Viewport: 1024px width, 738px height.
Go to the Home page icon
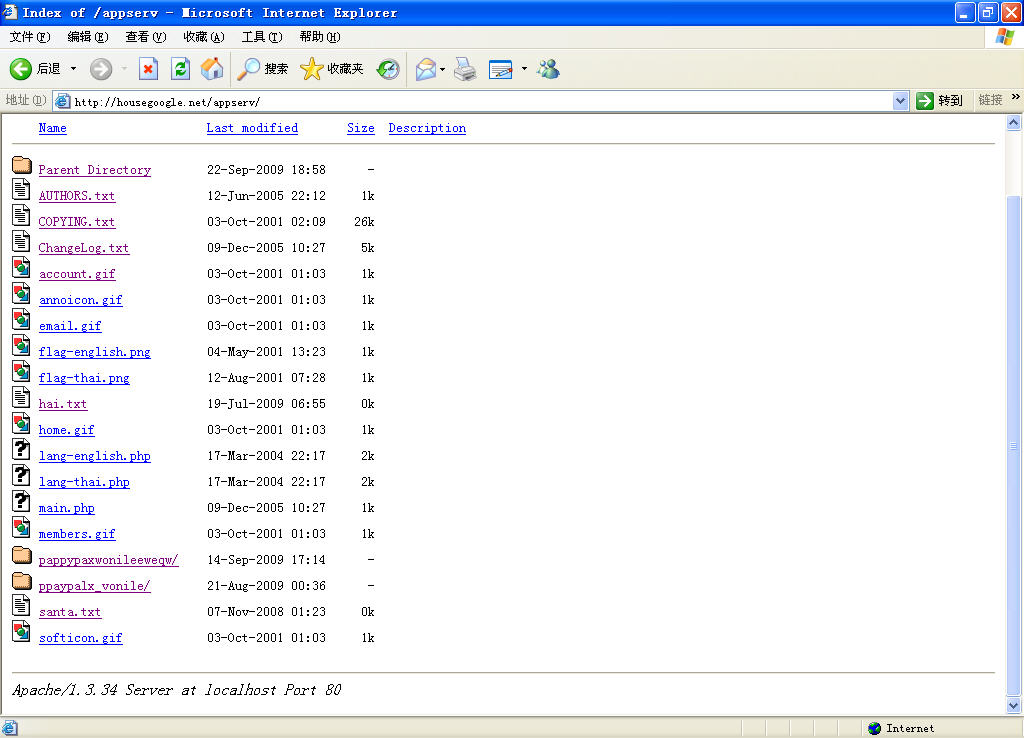[212, 69]
